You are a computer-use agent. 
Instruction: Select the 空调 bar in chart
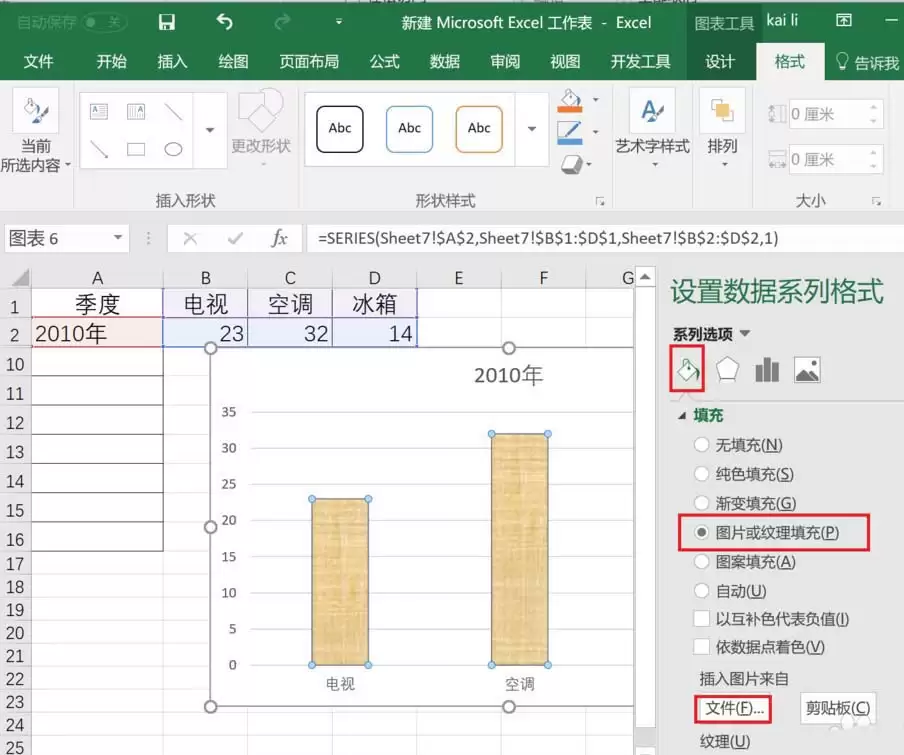(519, 549)
